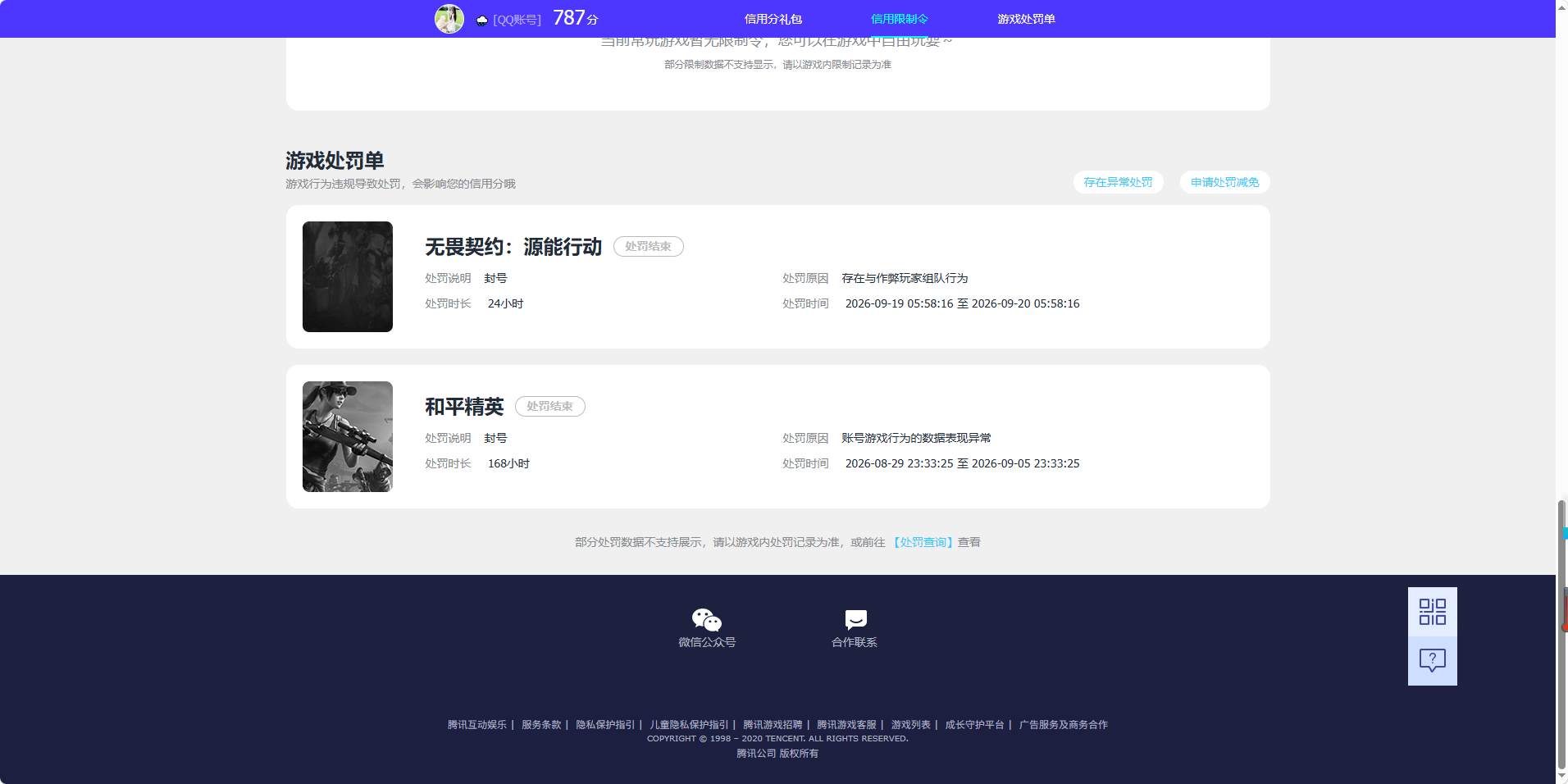Open the WeChat official account icon
This screenshot has height=784, width=1568.
click(x=707, y=619)
